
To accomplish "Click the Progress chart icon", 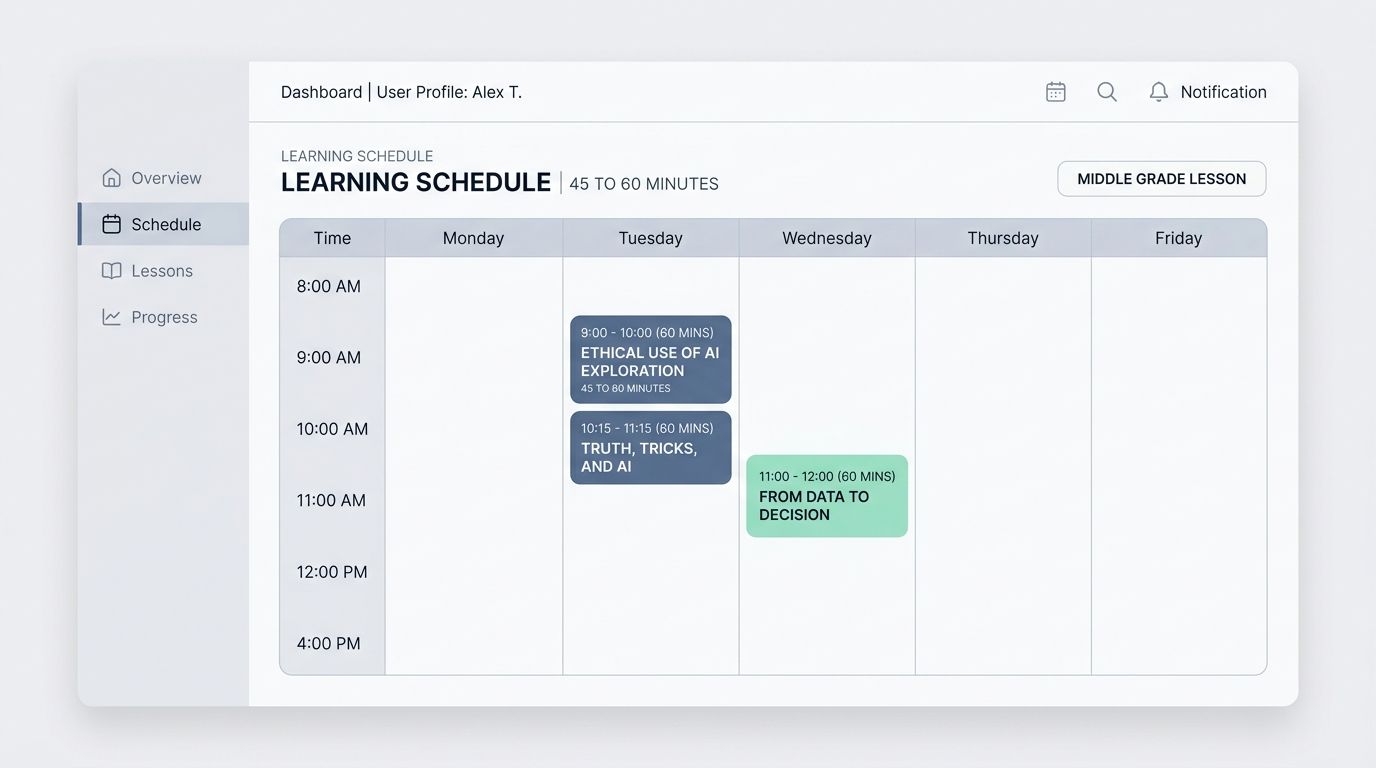I will click(x=111, y=317).
